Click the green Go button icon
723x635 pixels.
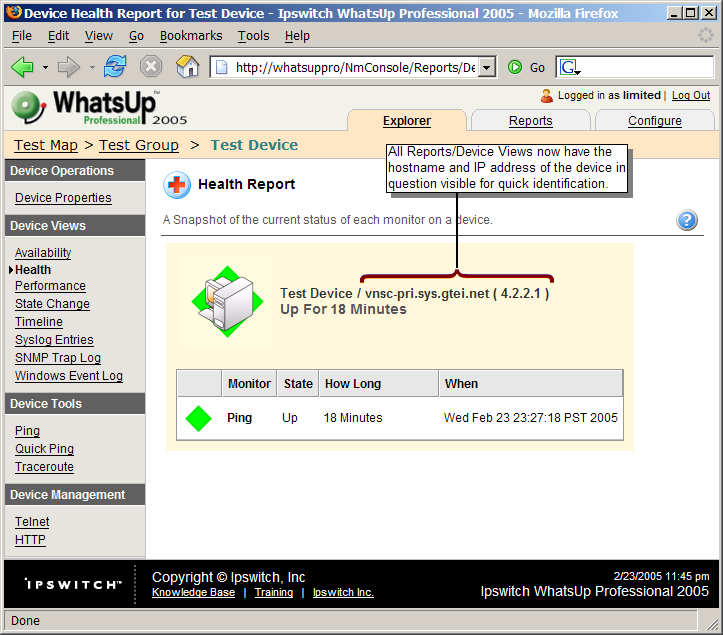click(x=515, y=67)
